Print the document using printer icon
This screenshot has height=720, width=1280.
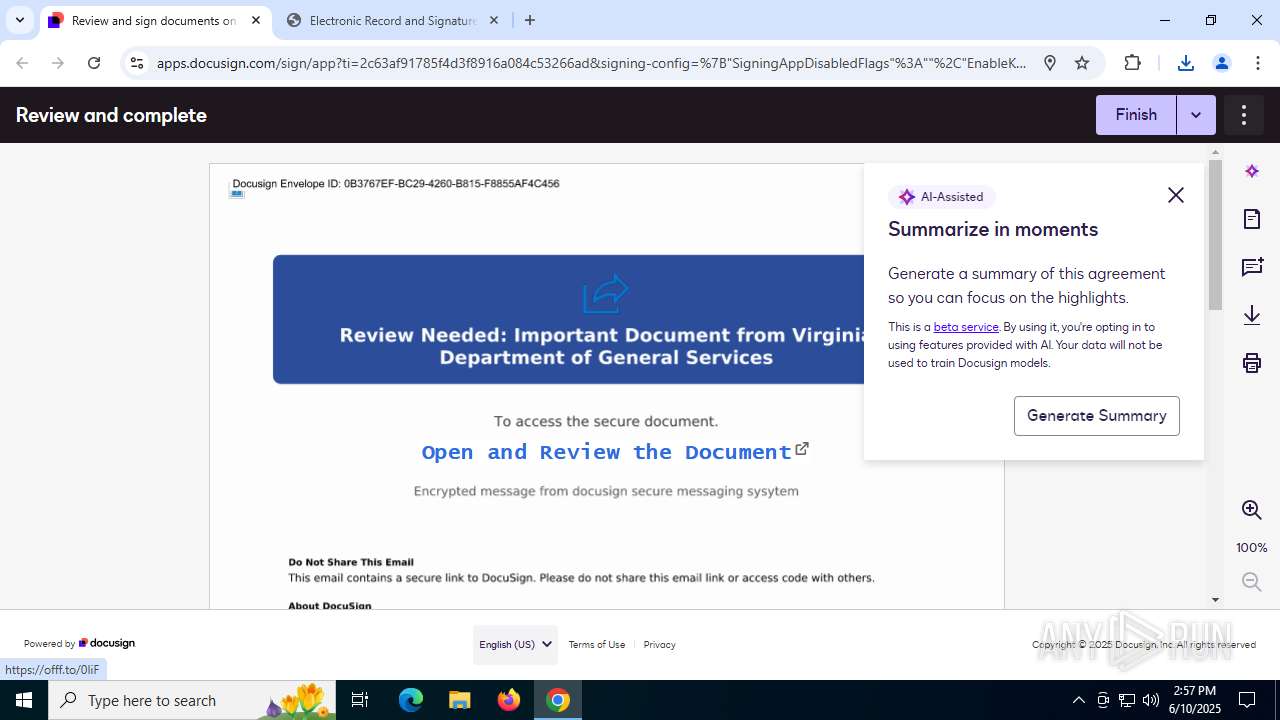coord(1252,363)
